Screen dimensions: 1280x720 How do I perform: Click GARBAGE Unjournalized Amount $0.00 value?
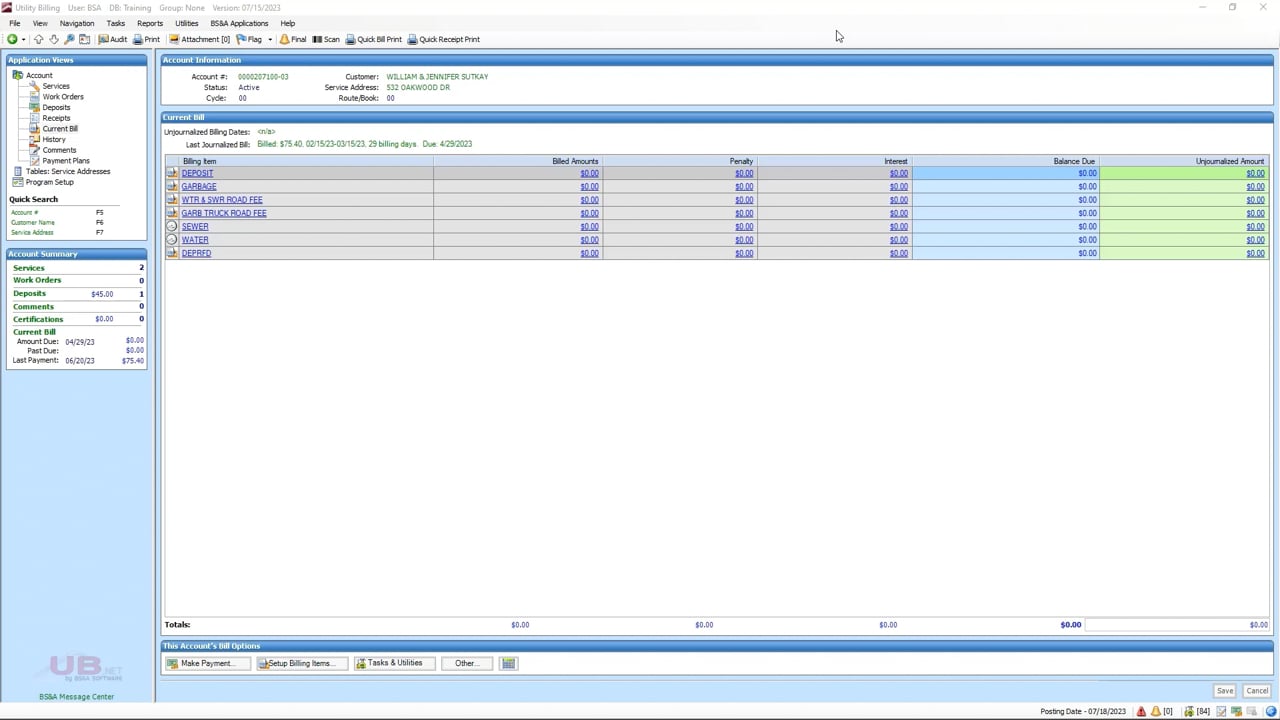pos(1255,187)
